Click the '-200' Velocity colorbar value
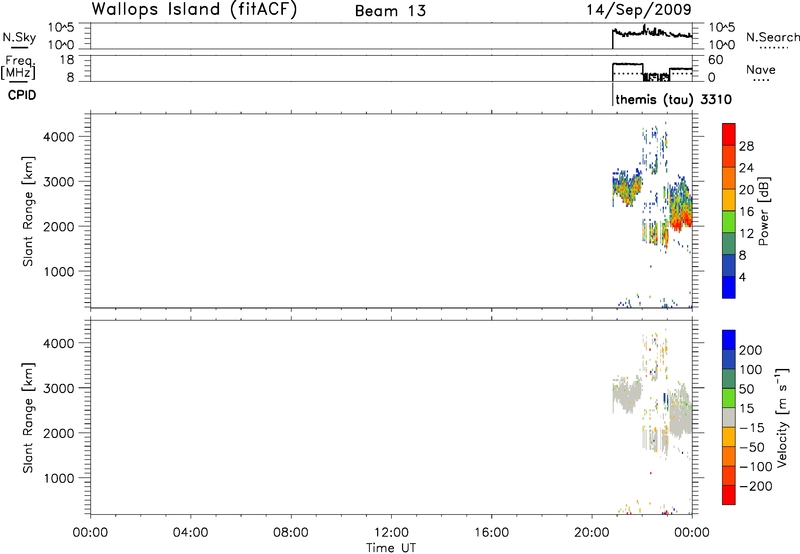800x554 pixels. tap(756, 486)
